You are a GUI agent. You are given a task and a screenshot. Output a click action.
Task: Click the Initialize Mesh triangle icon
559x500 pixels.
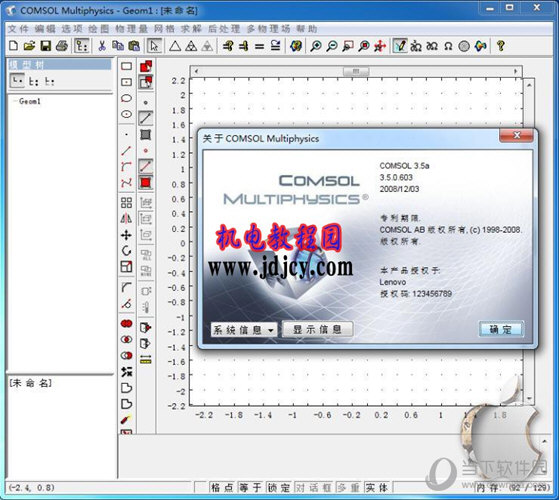click(x=175, y=46)
